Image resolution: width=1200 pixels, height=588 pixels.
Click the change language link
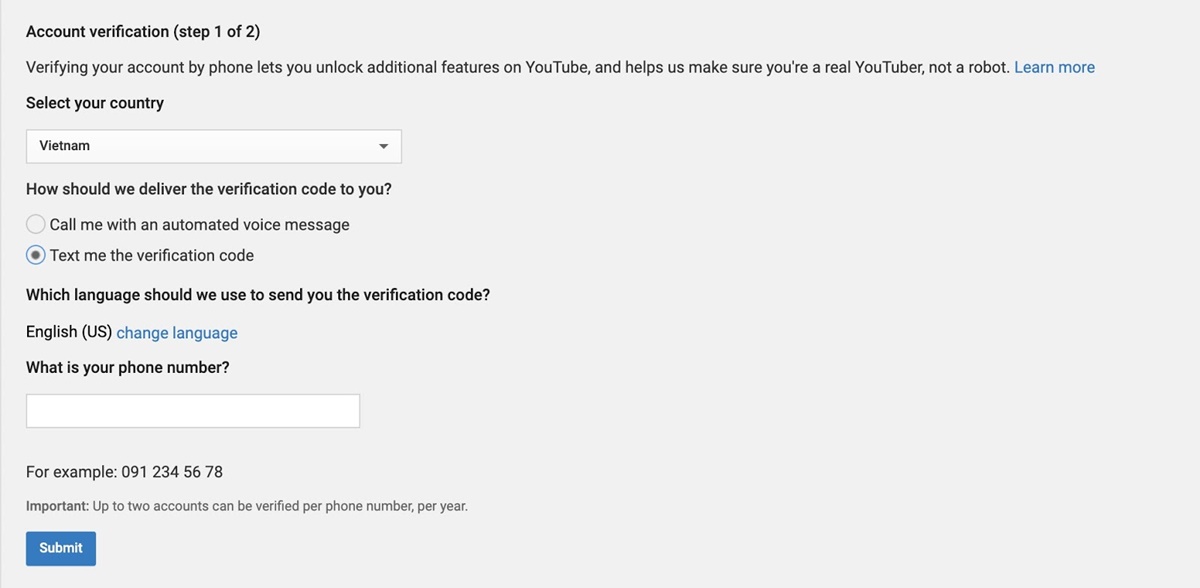tap(177, 333)
